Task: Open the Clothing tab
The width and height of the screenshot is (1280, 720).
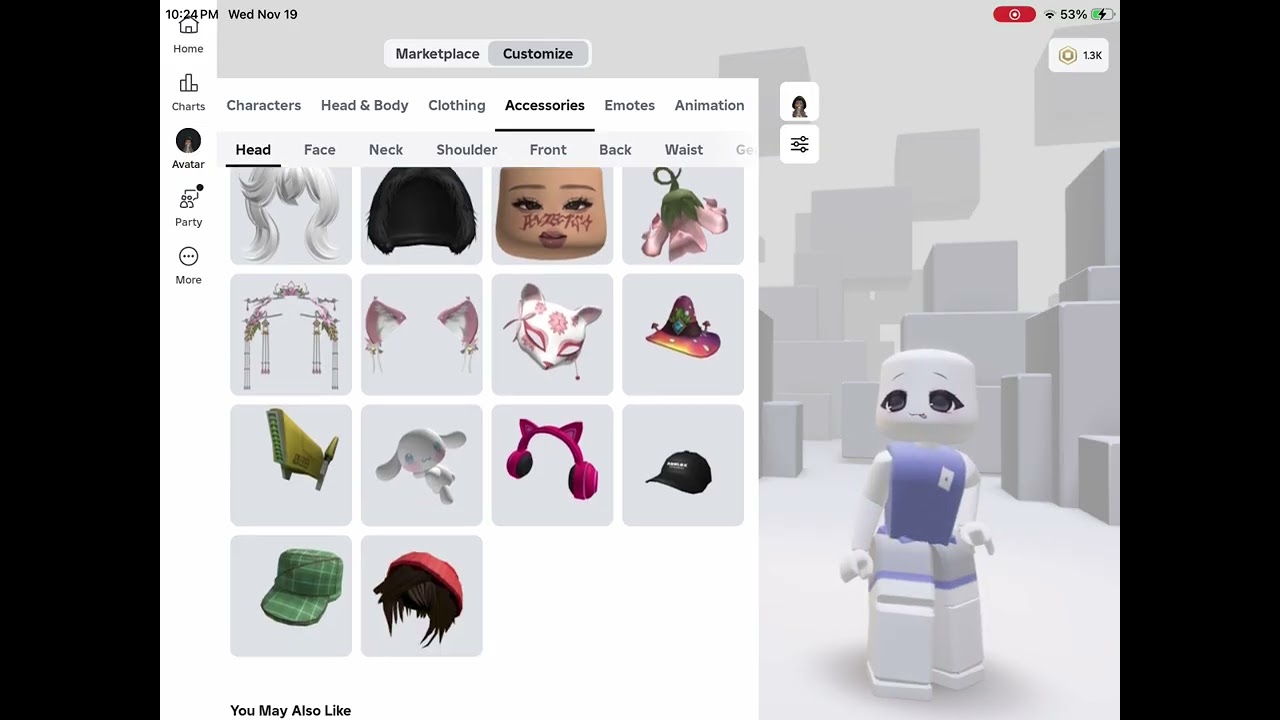Action: click(456, 105)
